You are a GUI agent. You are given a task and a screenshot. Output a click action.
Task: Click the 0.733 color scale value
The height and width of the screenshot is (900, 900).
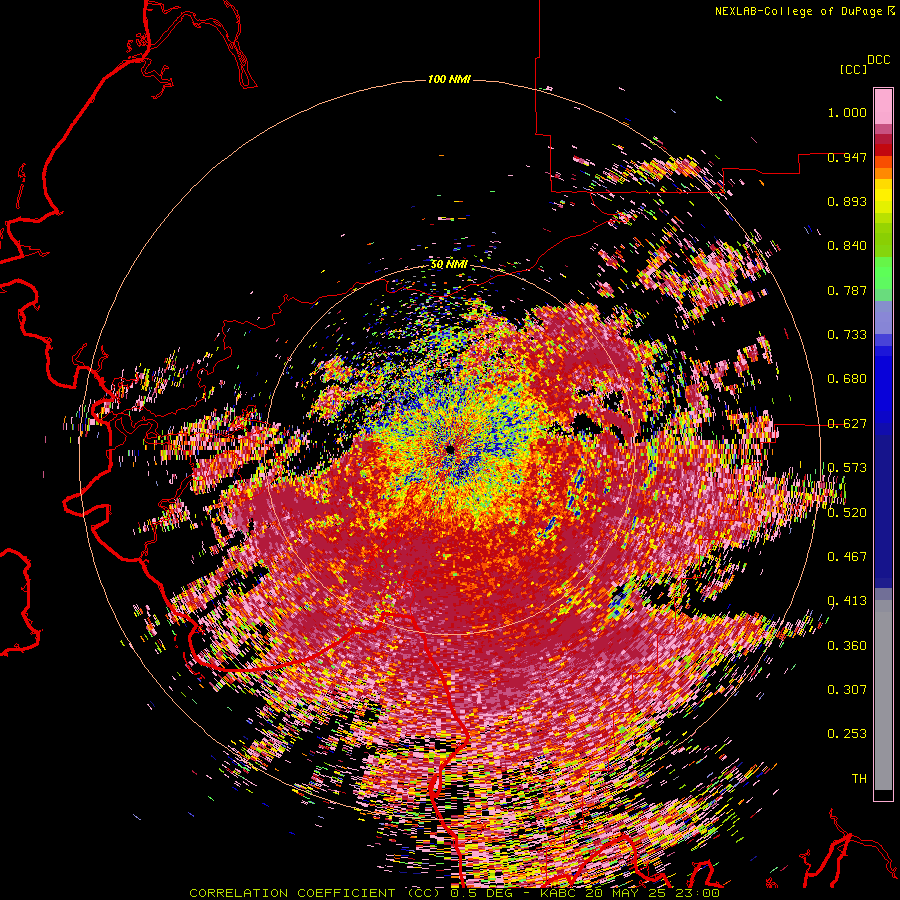click(847, 335)
